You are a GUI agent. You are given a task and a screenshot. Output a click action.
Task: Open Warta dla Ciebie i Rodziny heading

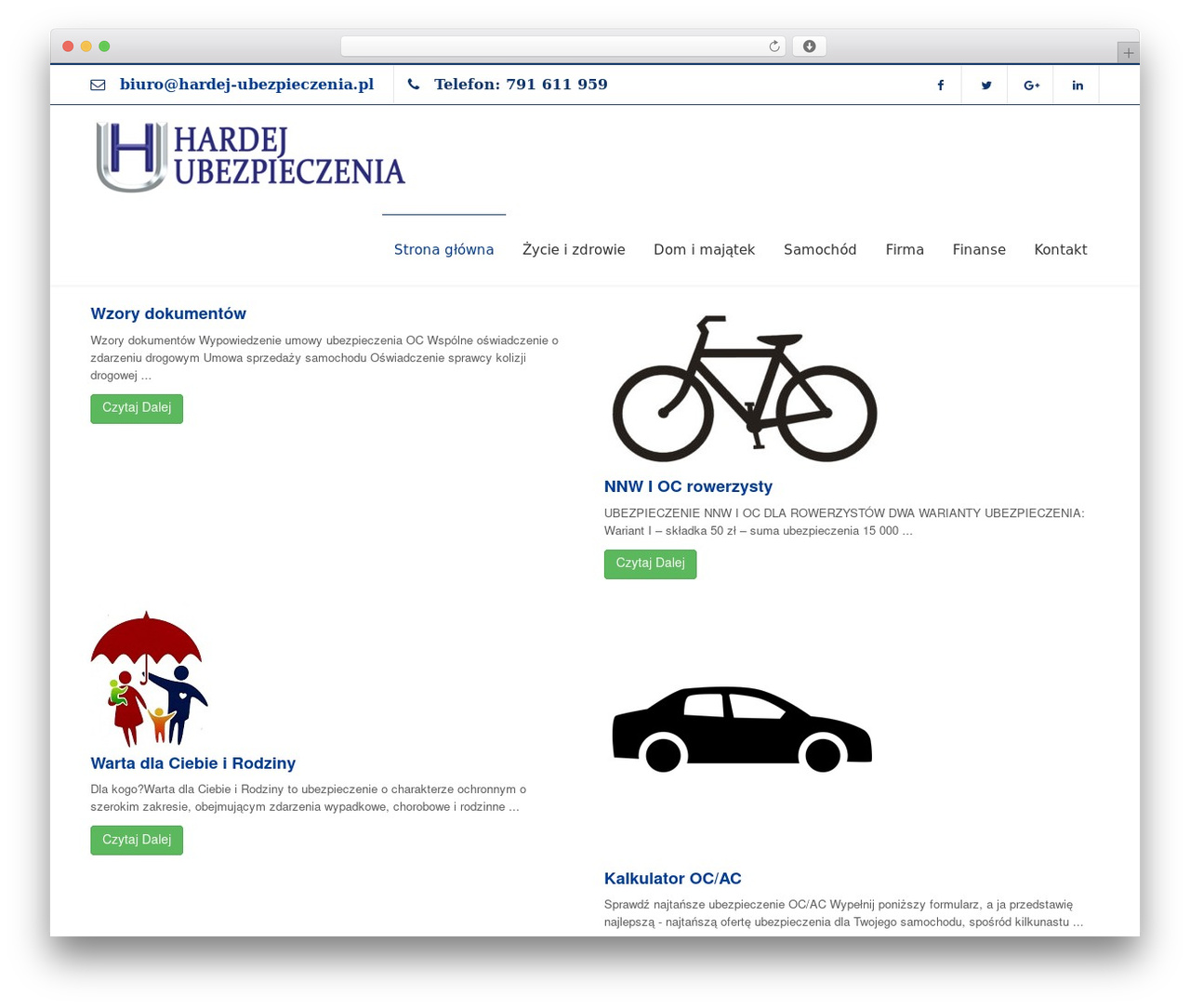[x=192, y=764]
